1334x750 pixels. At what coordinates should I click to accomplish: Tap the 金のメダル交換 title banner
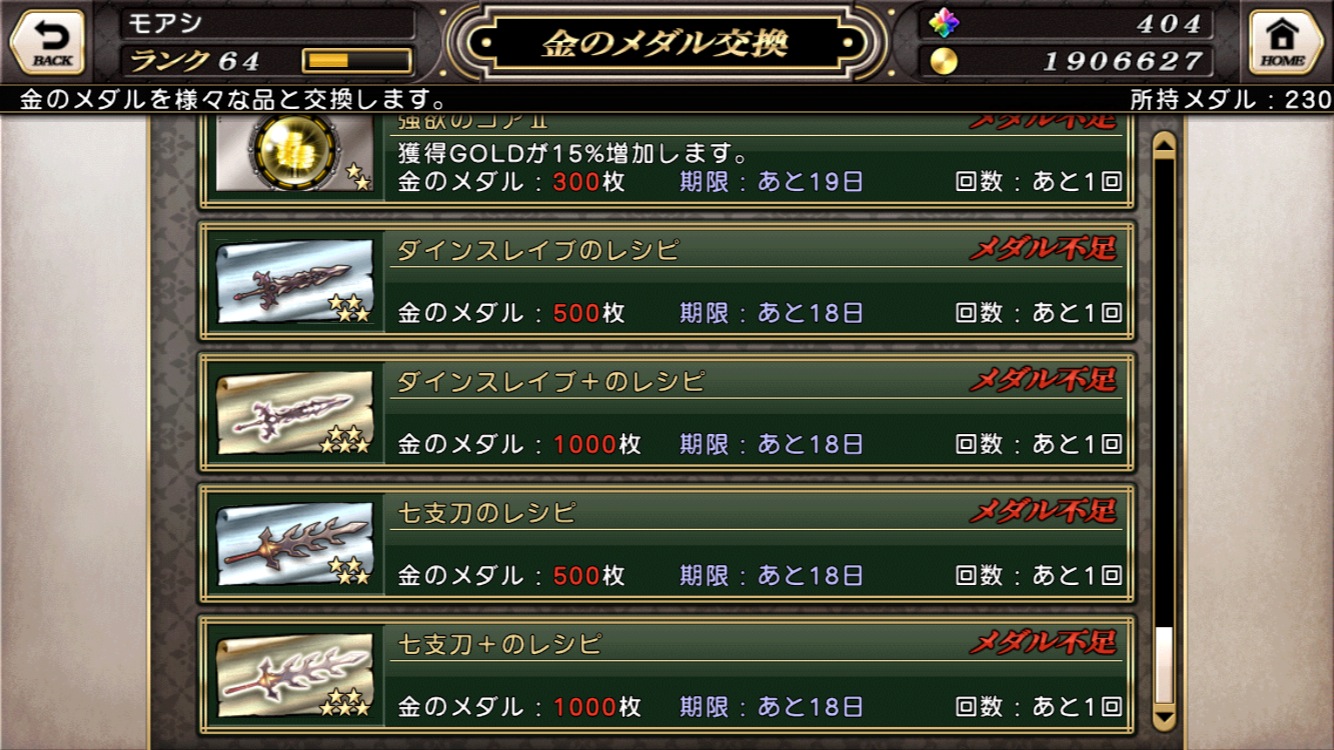(x=665, y=43)
